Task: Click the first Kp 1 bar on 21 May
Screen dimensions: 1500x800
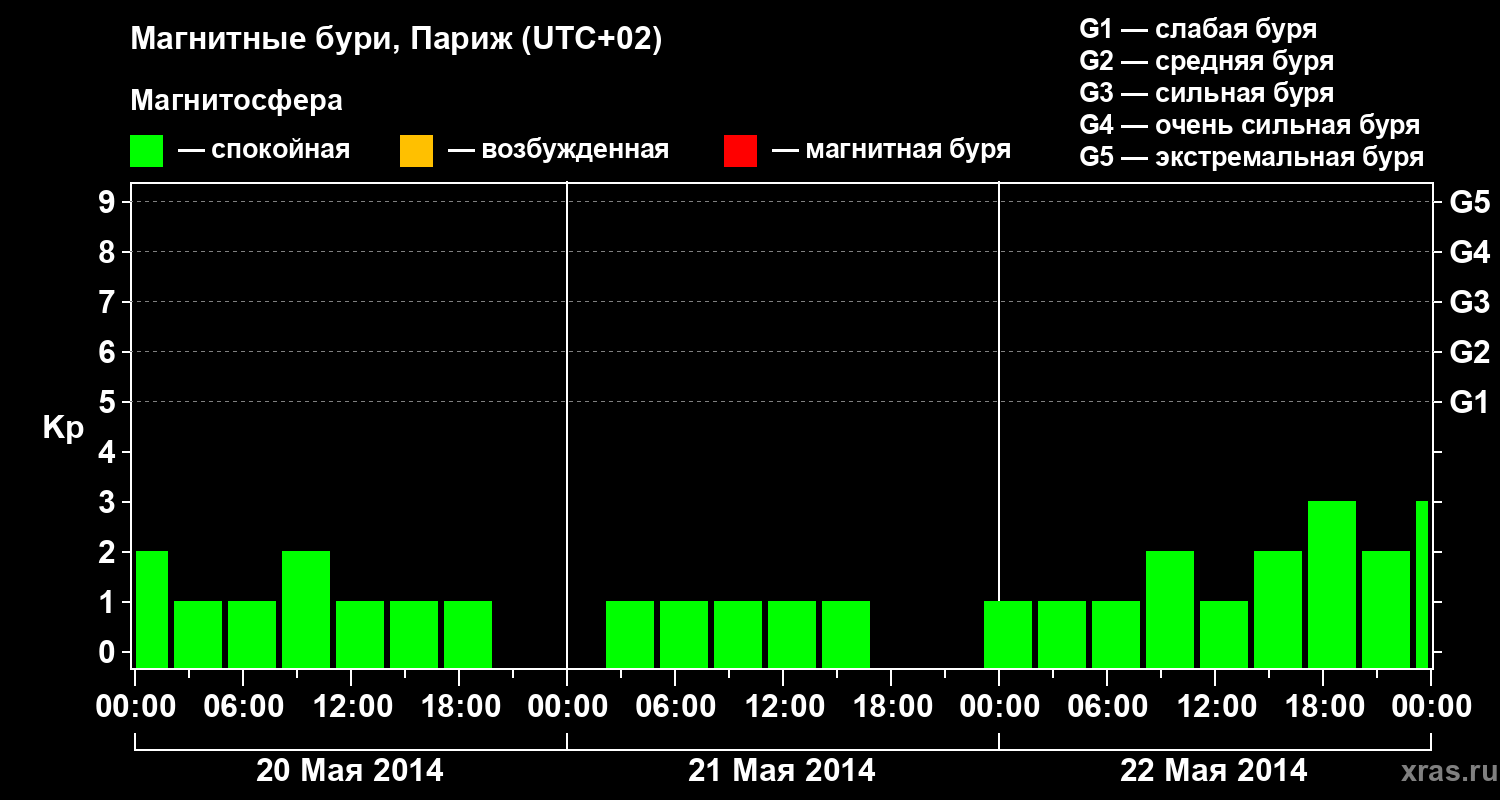Action: click(630, 634)
